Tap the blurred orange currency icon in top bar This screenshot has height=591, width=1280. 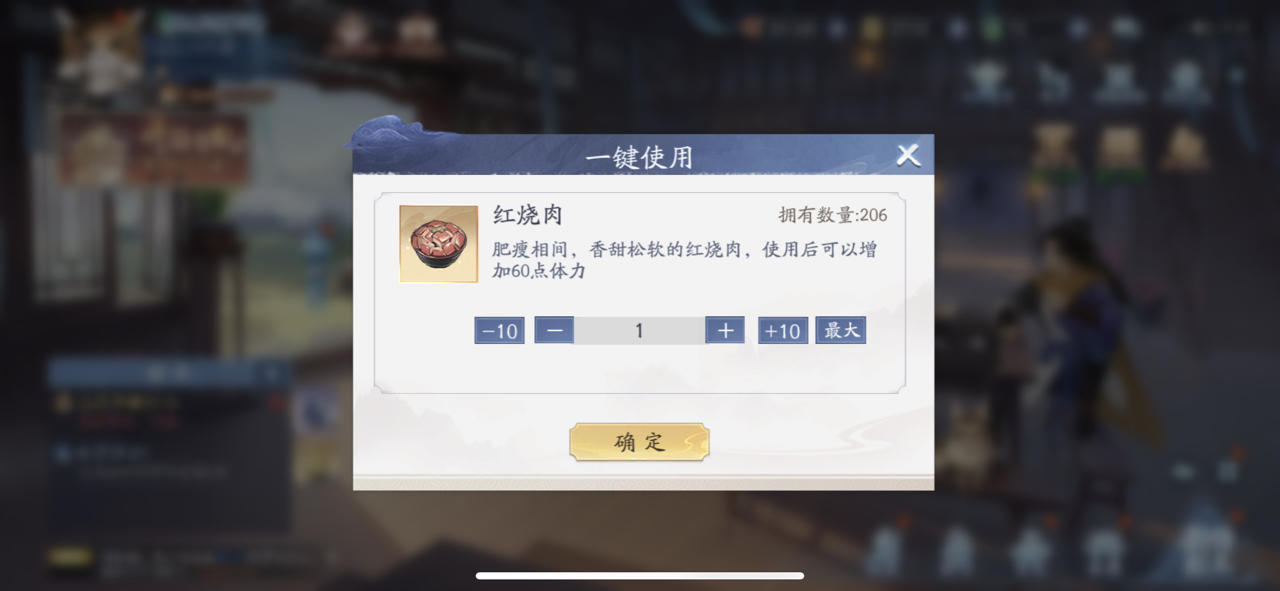pos(751,28)
